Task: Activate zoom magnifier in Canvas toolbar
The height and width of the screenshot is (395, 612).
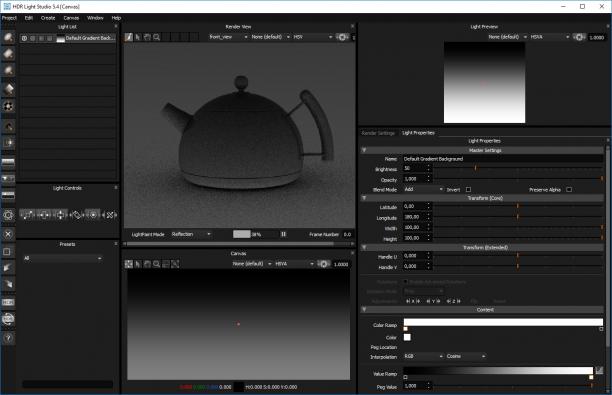Action: point(157,264)
